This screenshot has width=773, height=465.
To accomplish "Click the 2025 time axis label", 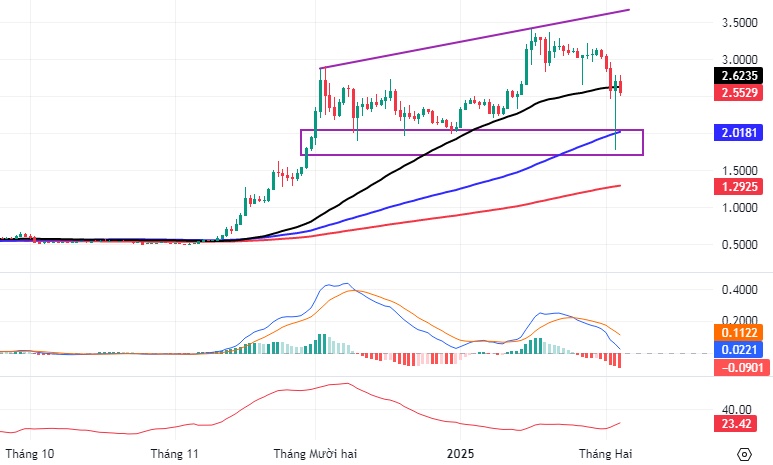I will coord(461,453).
